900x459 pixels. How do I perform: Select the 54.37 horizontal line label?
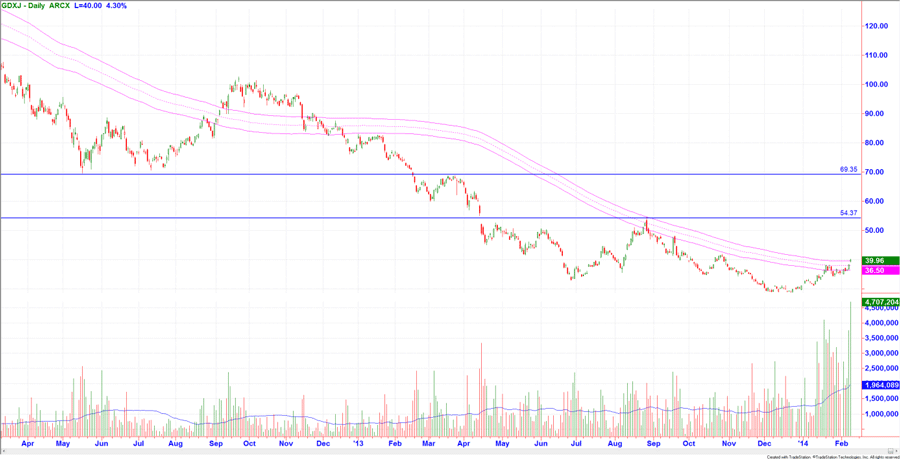coord(848,213)
